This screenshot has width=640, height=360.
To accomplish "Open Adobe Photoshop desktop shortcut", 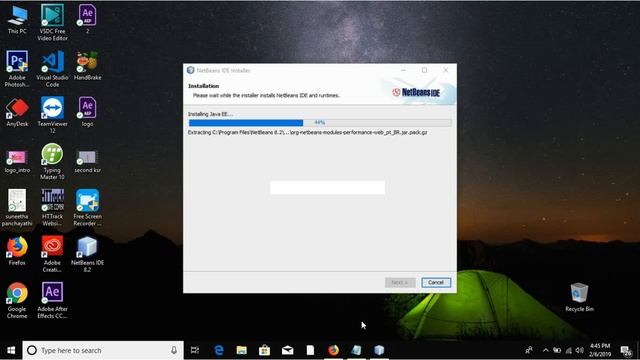I will point(17,69).
